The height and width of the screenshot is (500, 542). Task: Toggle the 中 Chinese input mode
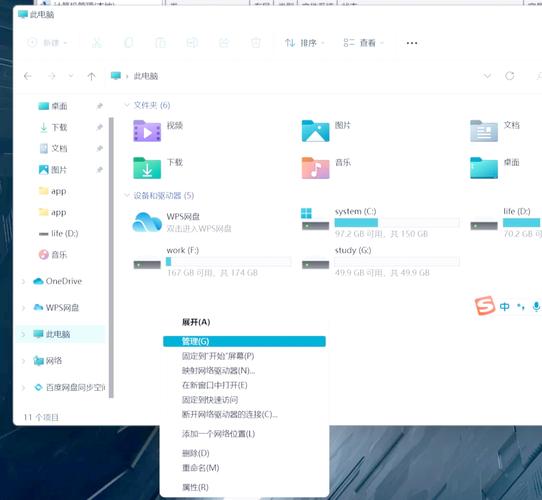click(505, 306)
